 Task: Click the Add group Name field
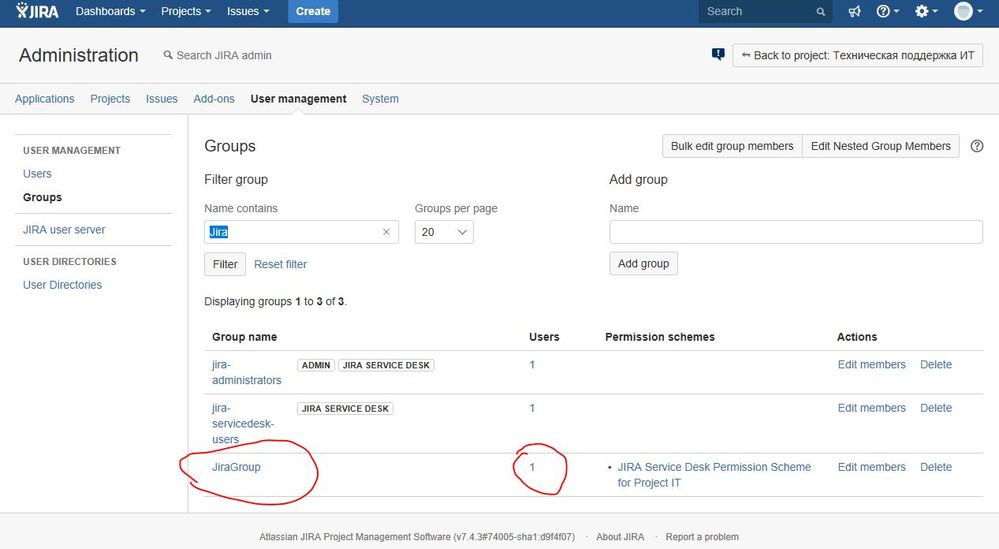click(x=796, y=232)
